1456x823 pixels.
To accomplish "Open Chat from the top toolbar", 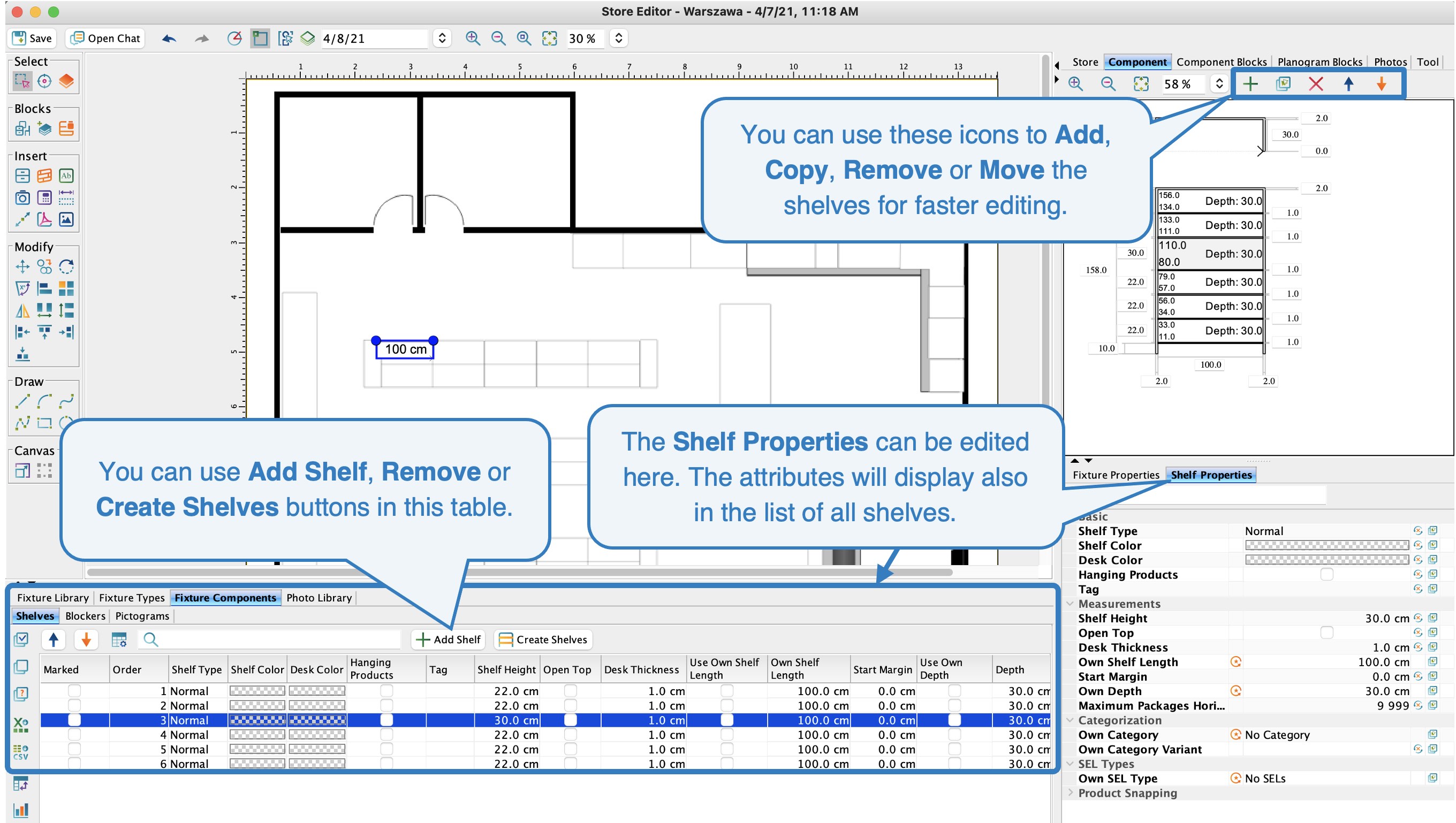I will click(x=105, y=39).
